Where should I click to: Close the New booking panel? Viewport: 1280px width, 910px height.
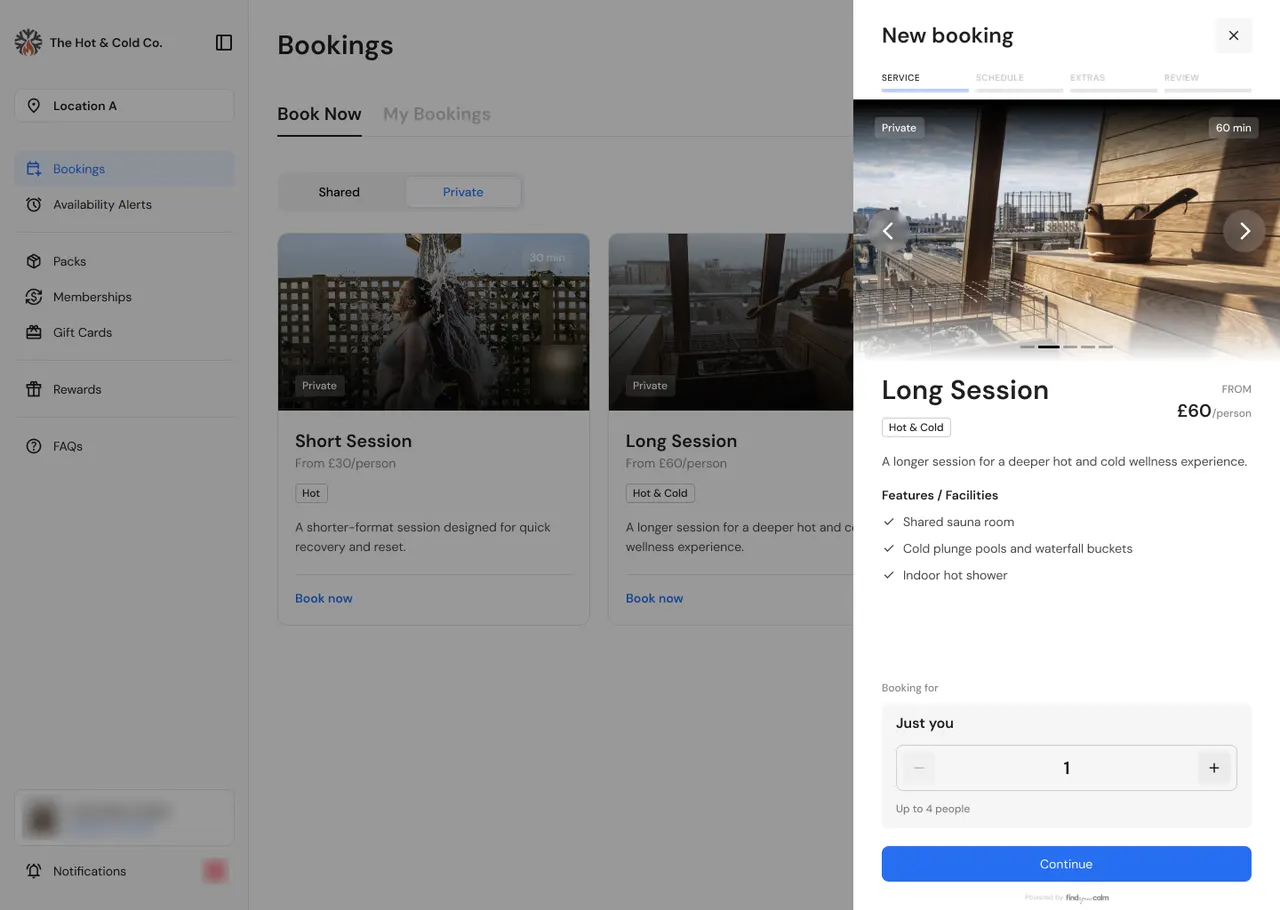pyautogui.click(x=1233, y=35)
